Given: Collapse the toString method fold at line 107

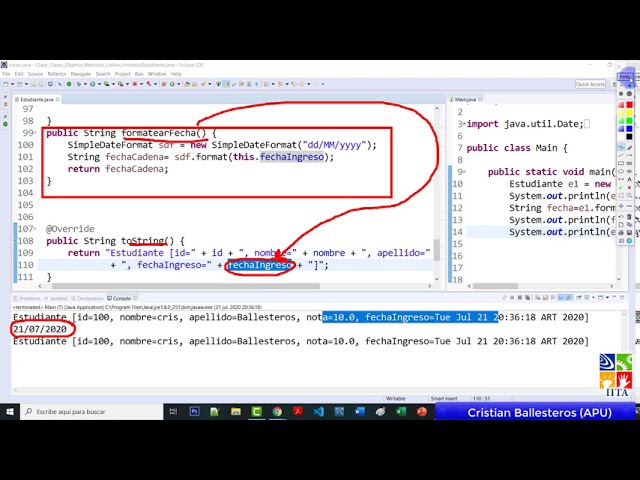Looking at the screenshot, I should click(x=36, y=229).
